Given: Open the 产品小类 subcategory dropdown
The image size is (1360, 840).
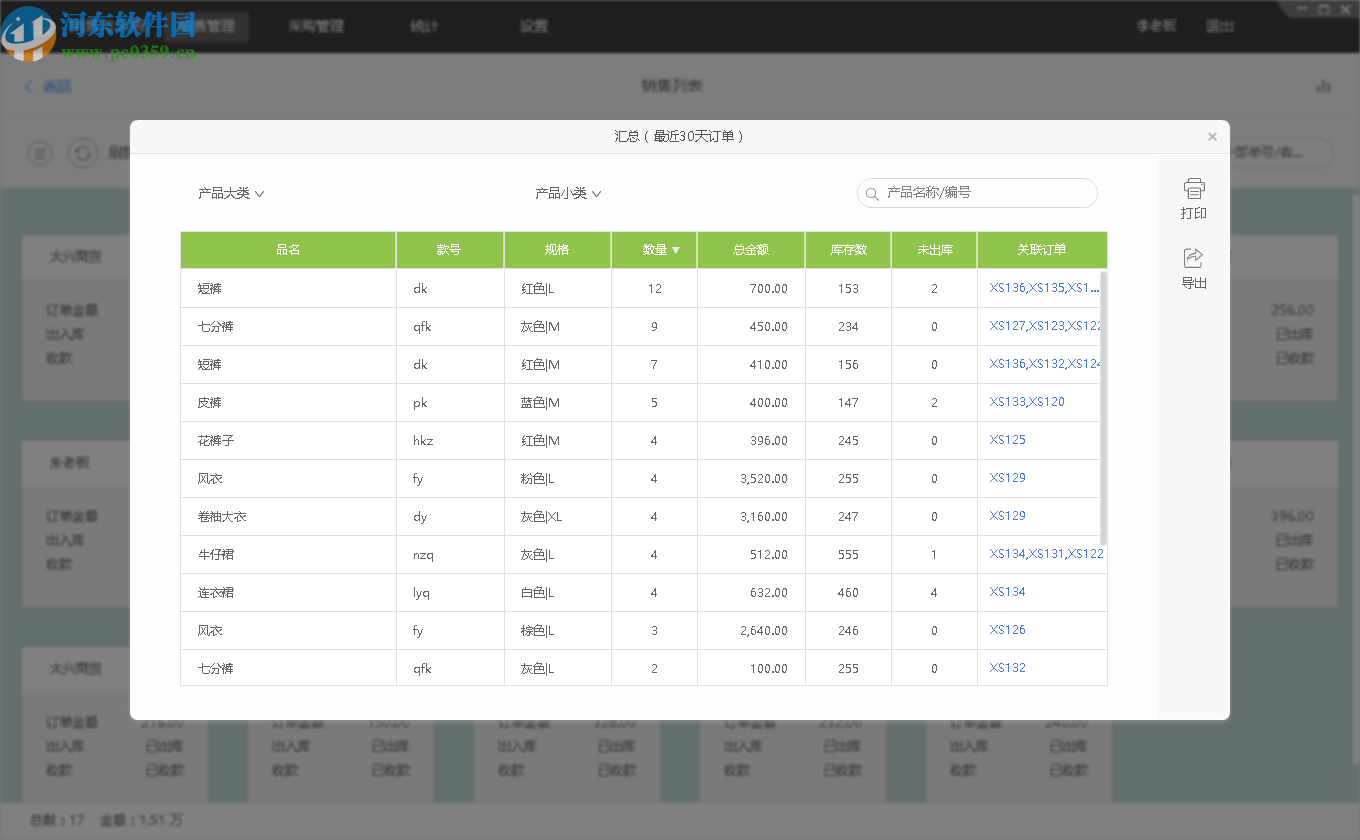Looking at the screenshot, I should coord(565,192).
